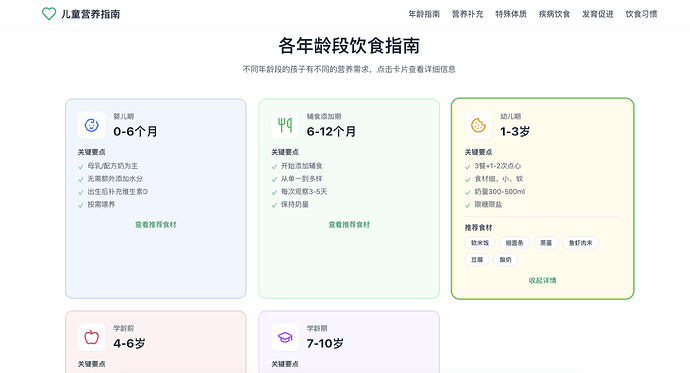The image size is (690, 373).
Task: Click the 7-10岁 card heading
Action: (x=325, y=344)
